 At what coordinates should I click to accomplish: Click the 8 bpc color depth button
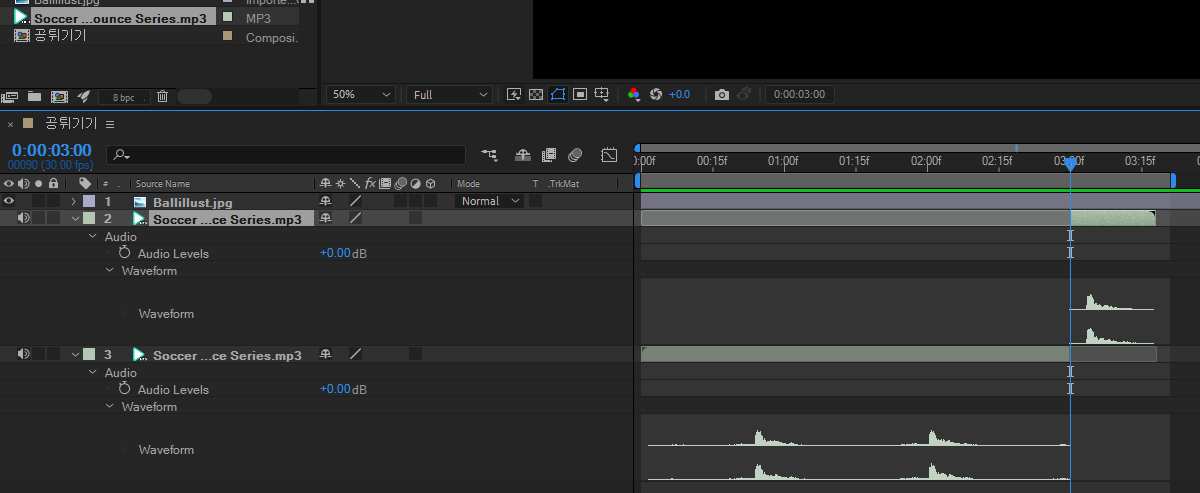pos(123,97)
